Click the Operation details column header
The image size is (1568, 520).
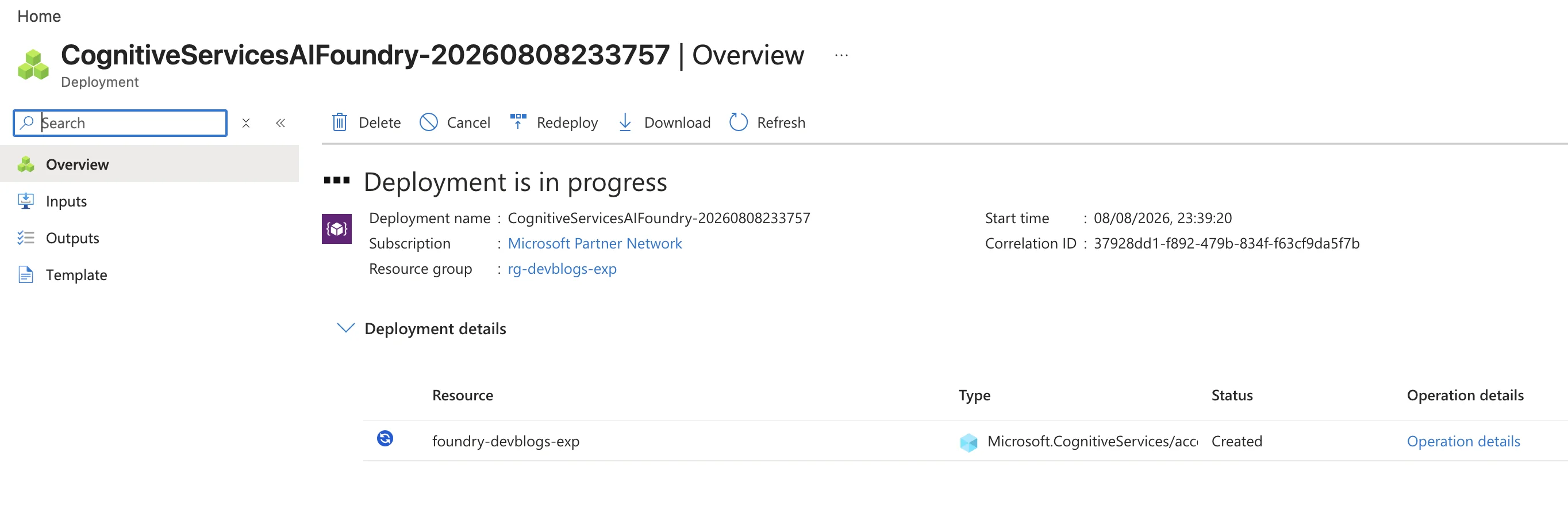[1465, 396]
